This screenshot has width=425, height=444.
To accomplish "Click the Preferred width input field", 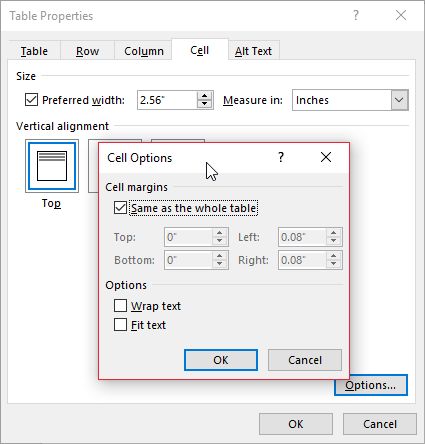I will pyautogui.click(x=167, y=100).
